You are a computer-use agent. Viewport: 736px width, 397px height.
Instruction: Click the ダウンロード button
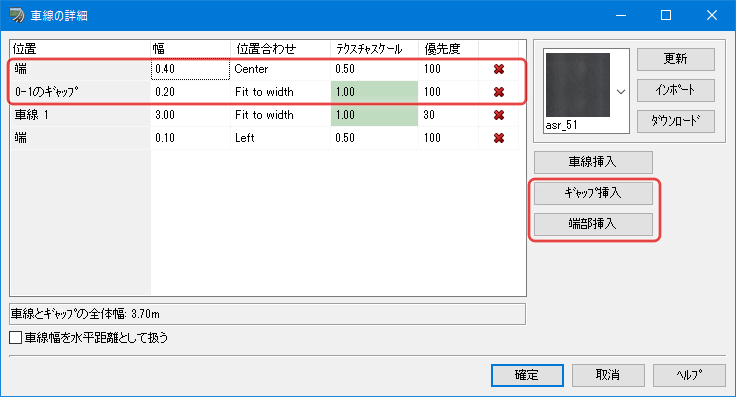coord(675,121)
